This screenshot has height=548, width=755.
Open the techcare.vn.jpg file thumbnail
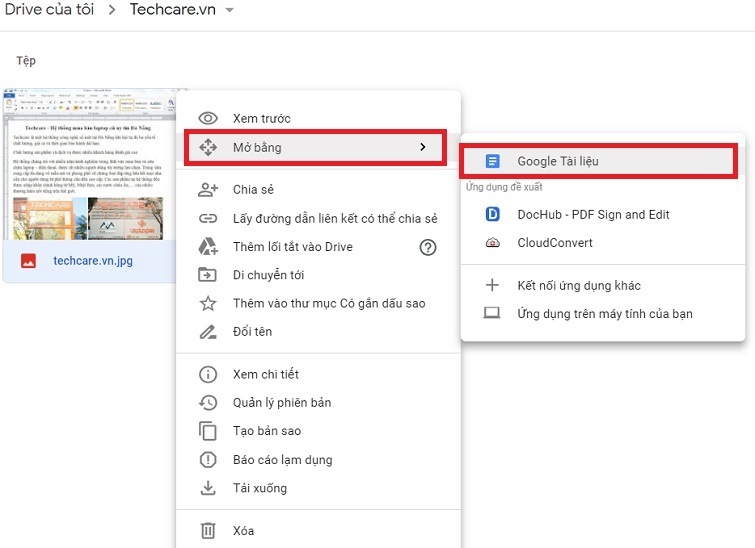click(x=90, y=165)
